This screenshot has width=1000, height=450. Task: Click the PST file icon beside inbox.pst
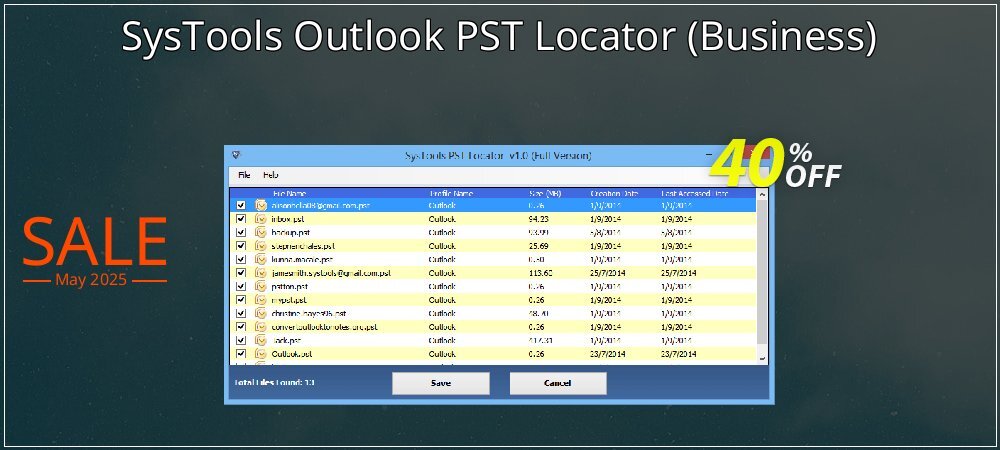pos(260,219)
